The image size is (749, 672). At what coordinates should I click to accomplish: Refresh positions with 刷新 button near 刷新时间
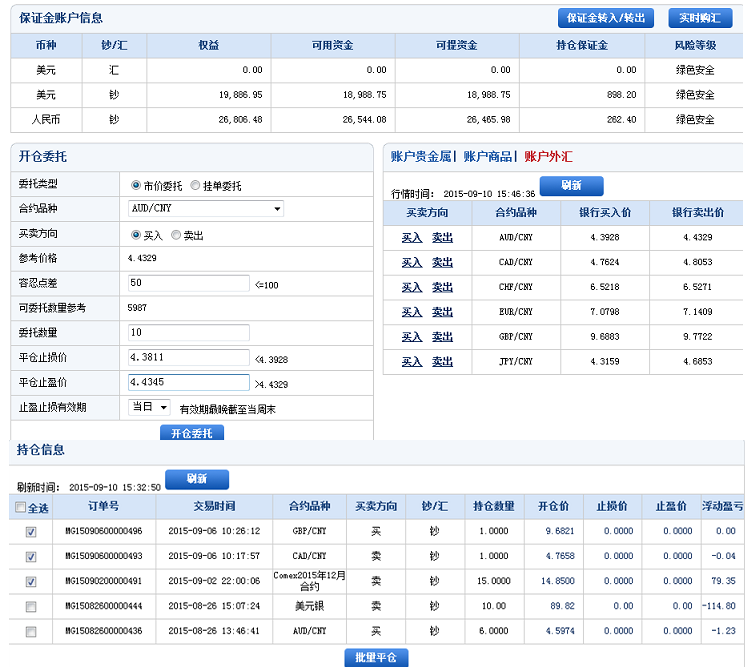197,479
